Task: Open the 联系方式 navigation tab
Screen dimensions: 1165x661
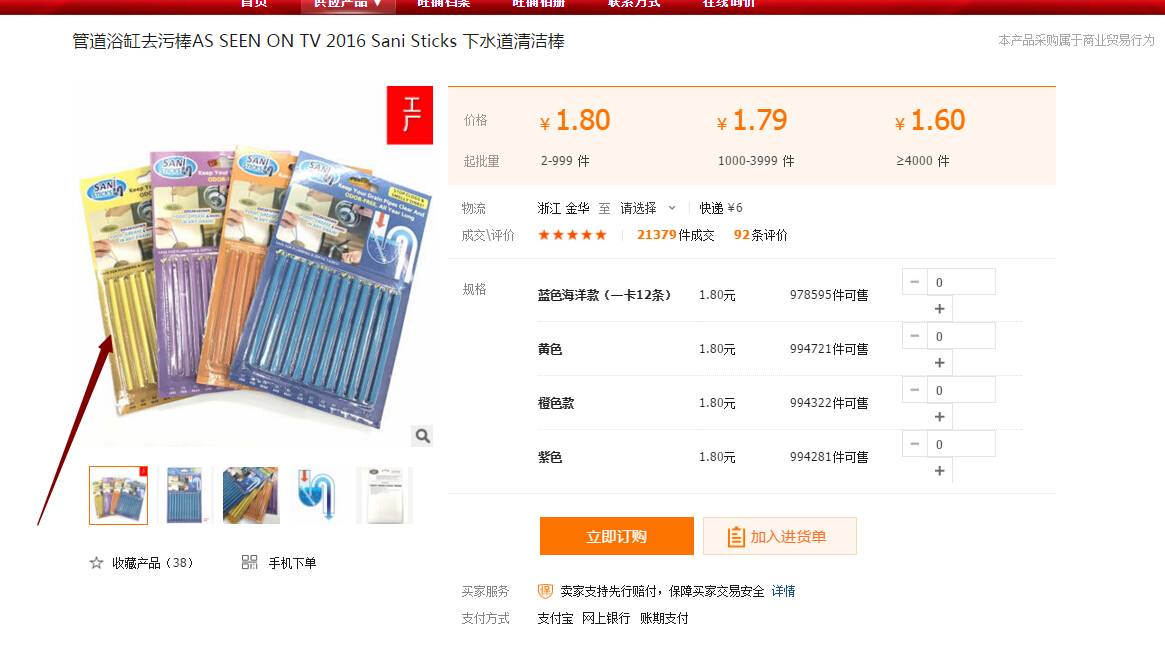Action: pos(634,4)
